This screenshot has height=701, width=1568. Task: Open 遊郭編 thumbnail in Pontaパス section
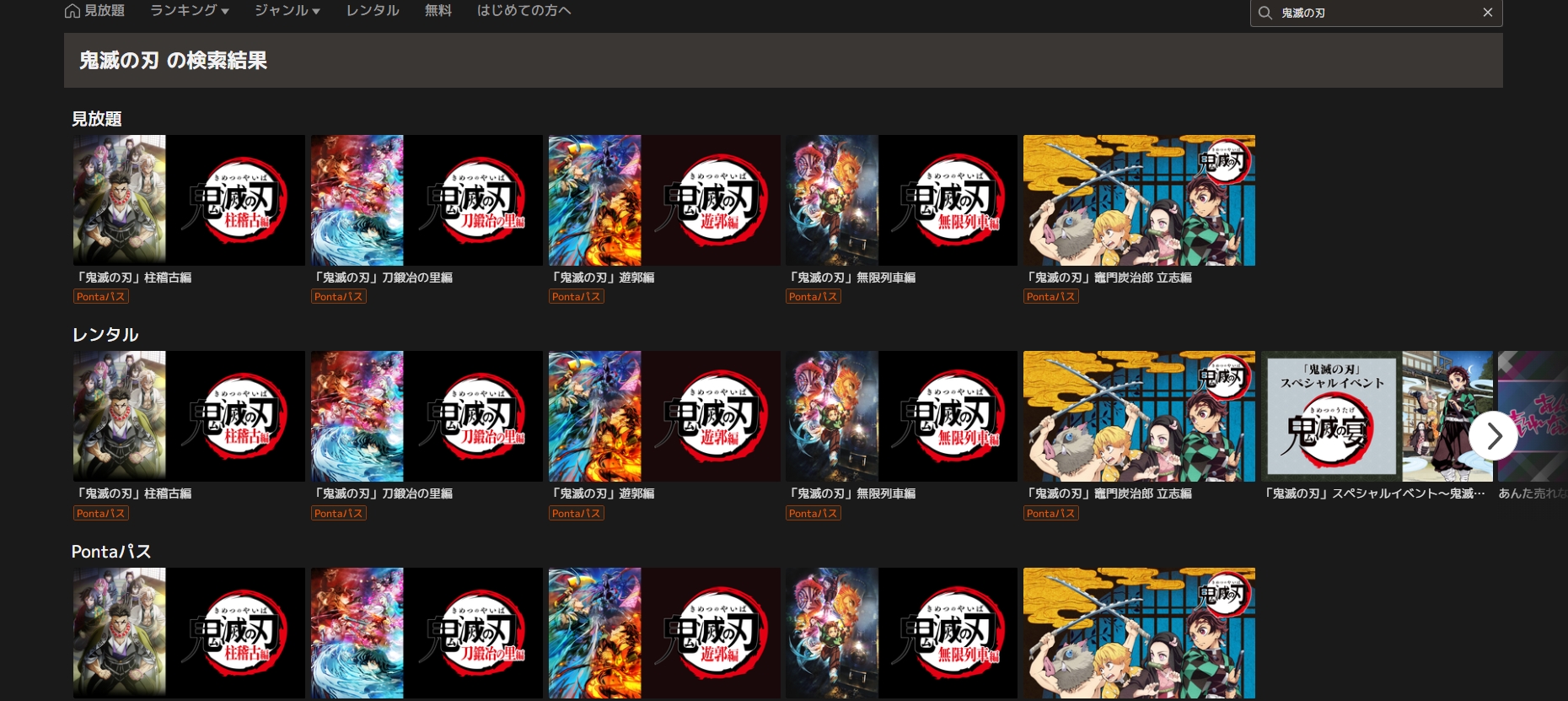pyautogui.click(x=664, y=633)
